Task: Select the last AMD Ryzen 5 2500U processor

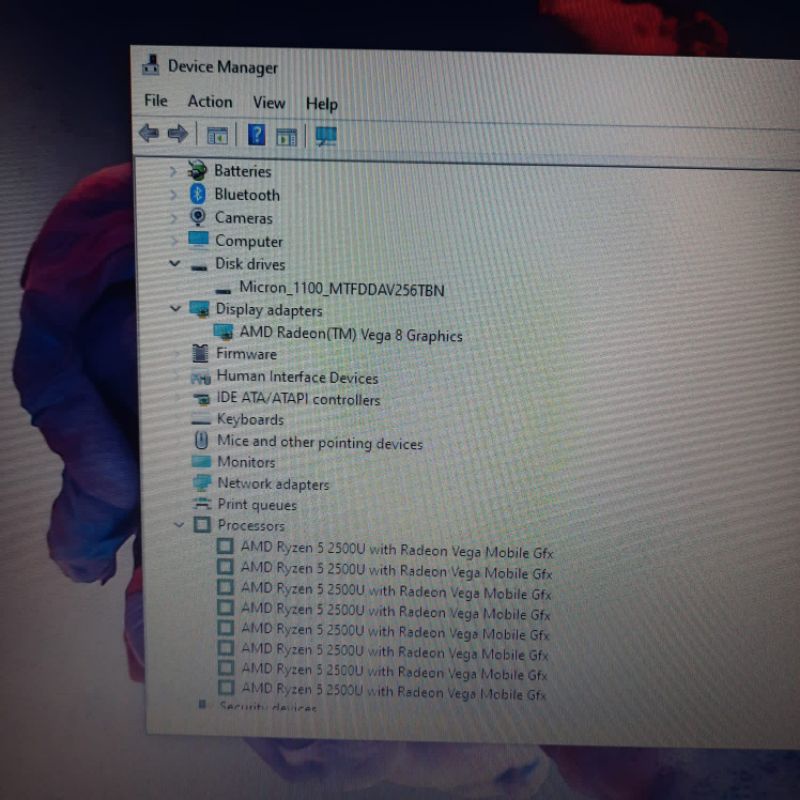Action: point(393,691)
